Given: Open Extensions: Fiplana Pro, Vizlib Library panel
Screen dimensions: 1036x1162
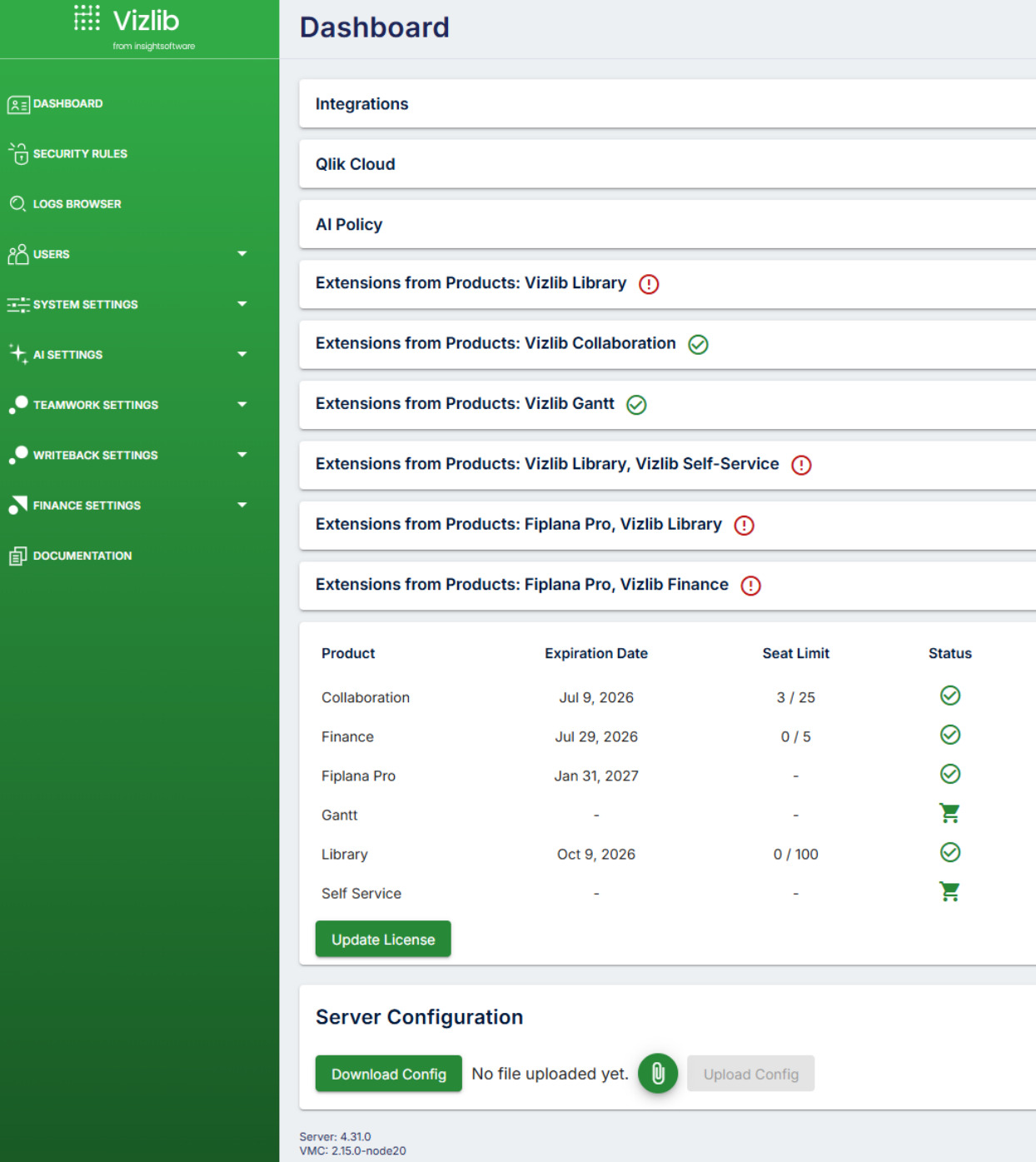Looking at the screenshot, I should (667, 525).
